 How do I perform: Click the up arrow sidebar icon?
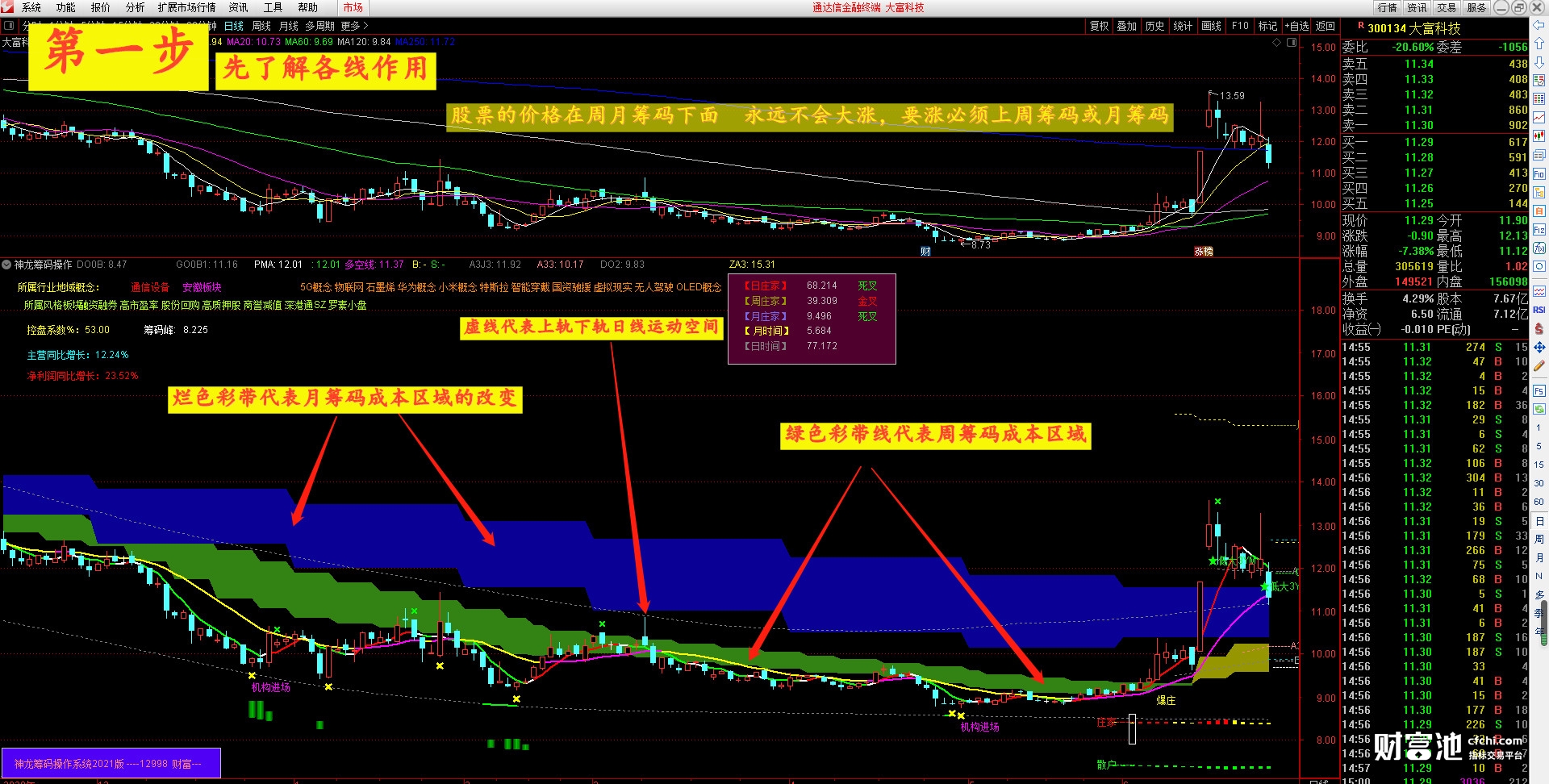coord(1539,44)
